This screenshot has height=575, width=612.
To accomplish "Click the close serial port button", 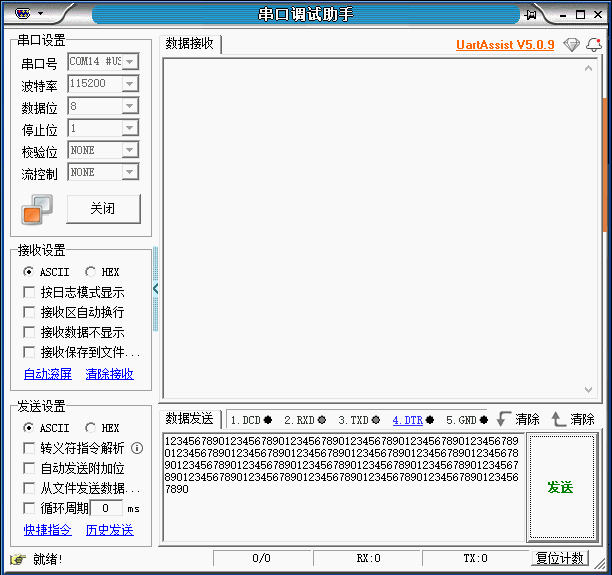I will click(103, 209).
